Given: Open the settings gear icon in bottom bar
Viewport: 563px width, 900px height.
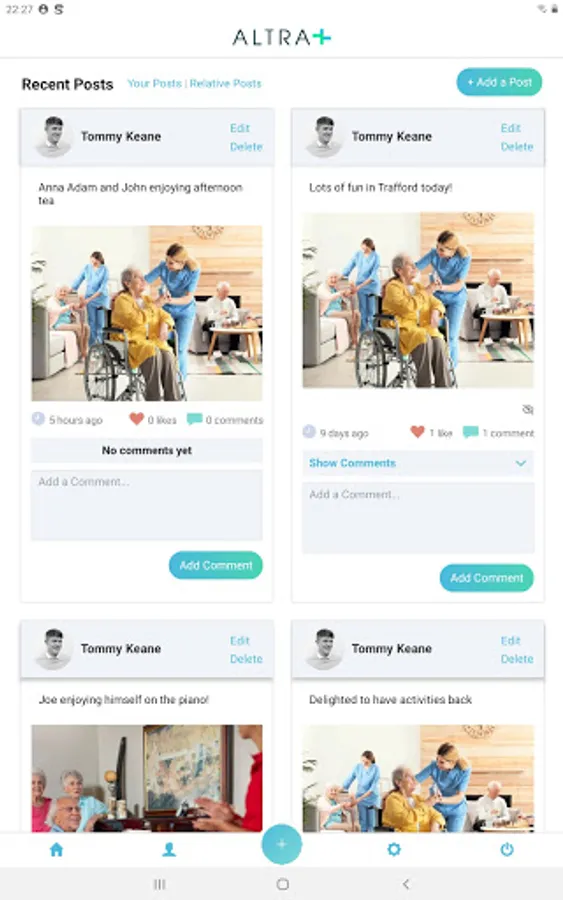Looking at the screenshot, I should (394, 849).
